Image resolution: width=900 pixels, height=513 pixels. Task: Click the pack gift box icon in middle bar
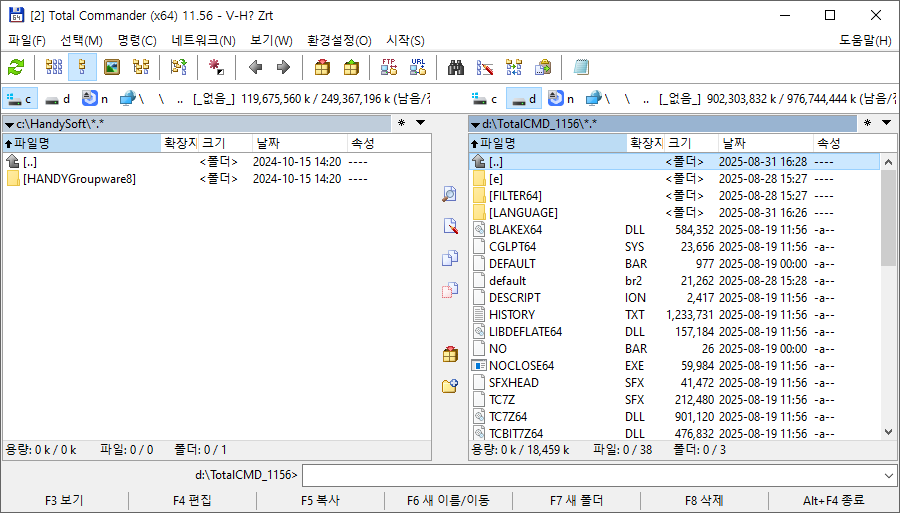tap(450, 354)
